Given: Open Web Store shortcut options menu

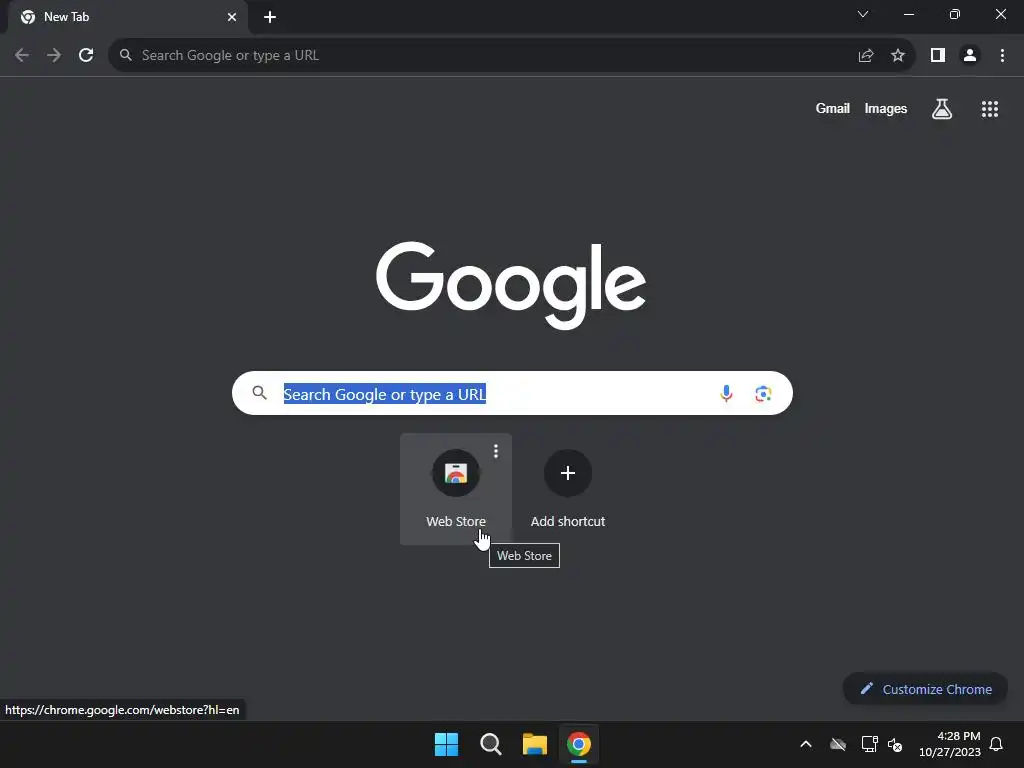Looking at the screenshot, I should (x=496, y=451).
